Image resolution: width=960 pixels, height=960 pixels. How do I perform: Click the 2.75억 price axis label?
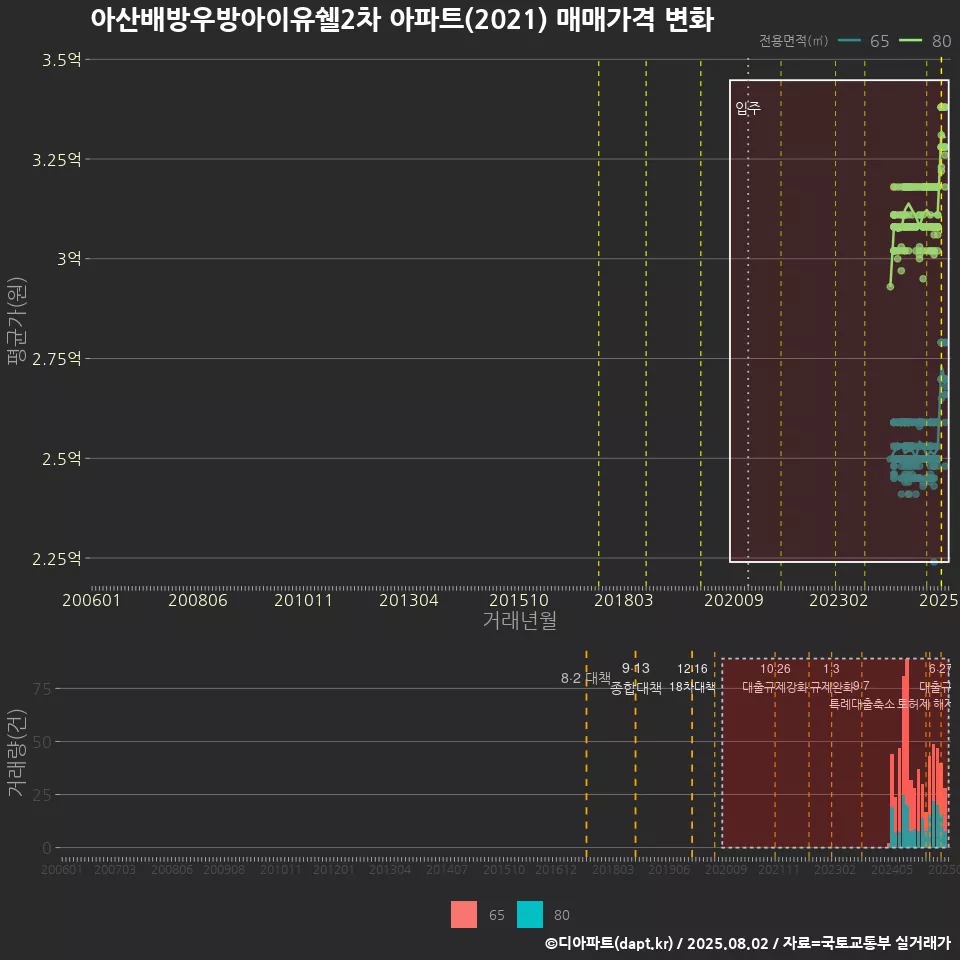coord(56,359)
